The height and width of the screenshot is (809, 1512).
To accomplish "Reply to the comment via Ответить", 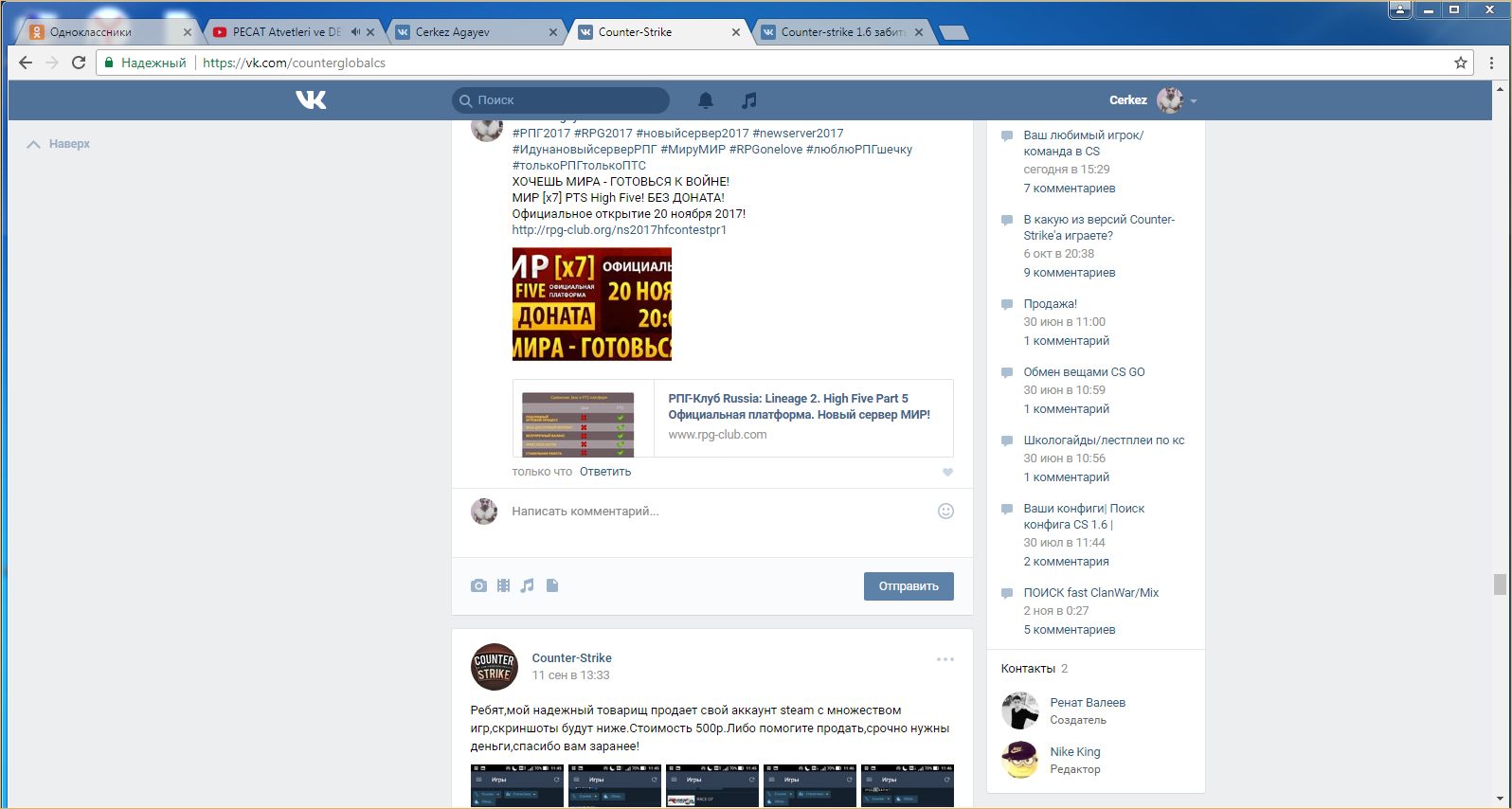I will pyautogui.click(x=605, y=472).
